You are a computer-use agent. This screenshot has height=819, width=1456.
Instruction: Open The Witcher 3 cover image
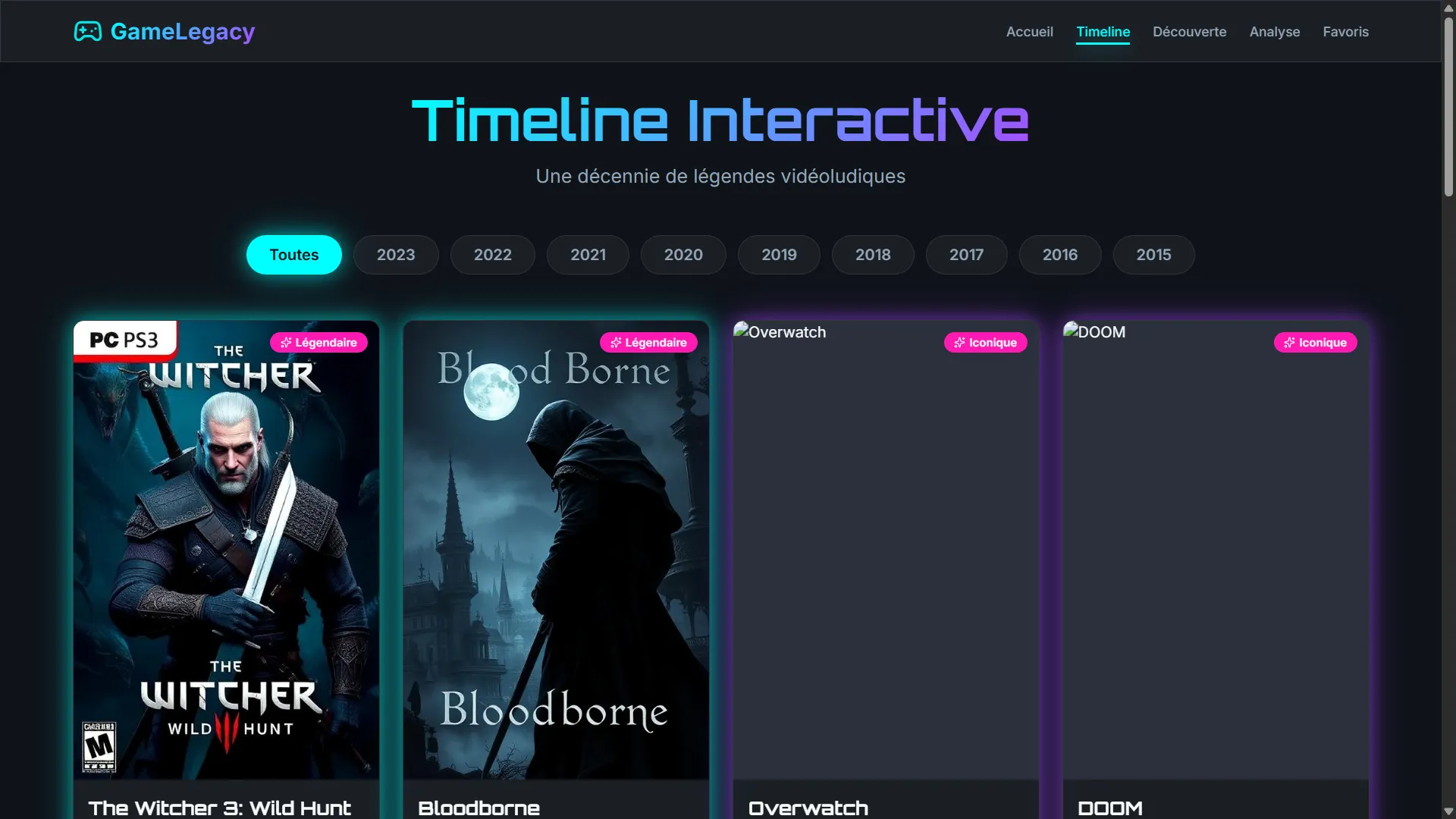pyautogui.click(x=225, y=546)
